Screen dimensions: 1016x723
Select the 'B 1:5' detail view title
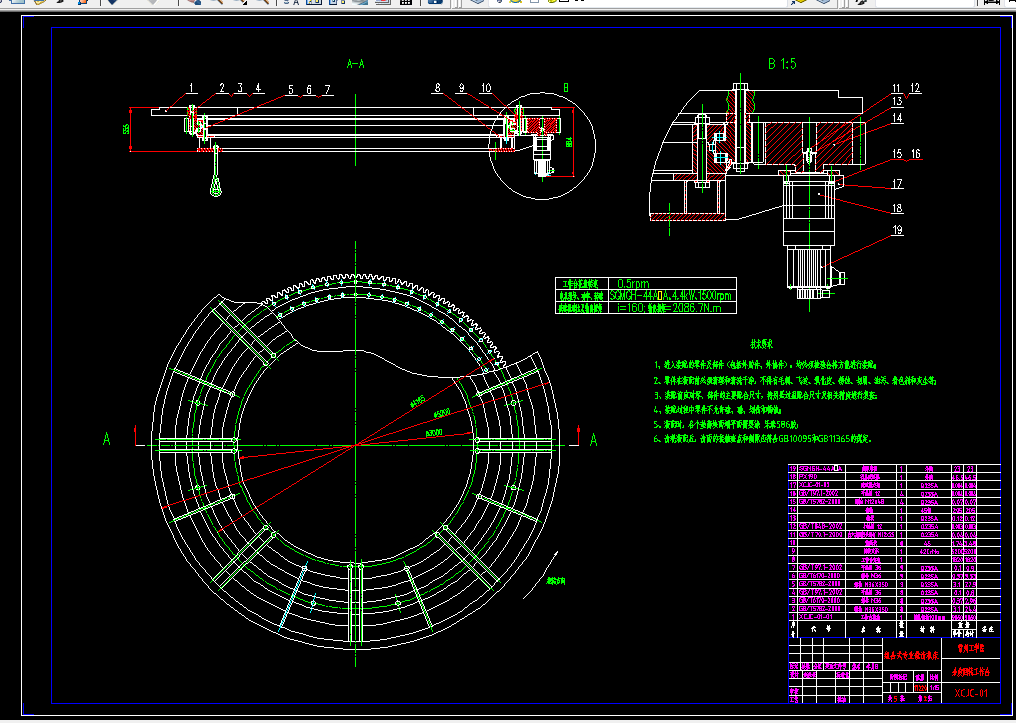point(782,63)
